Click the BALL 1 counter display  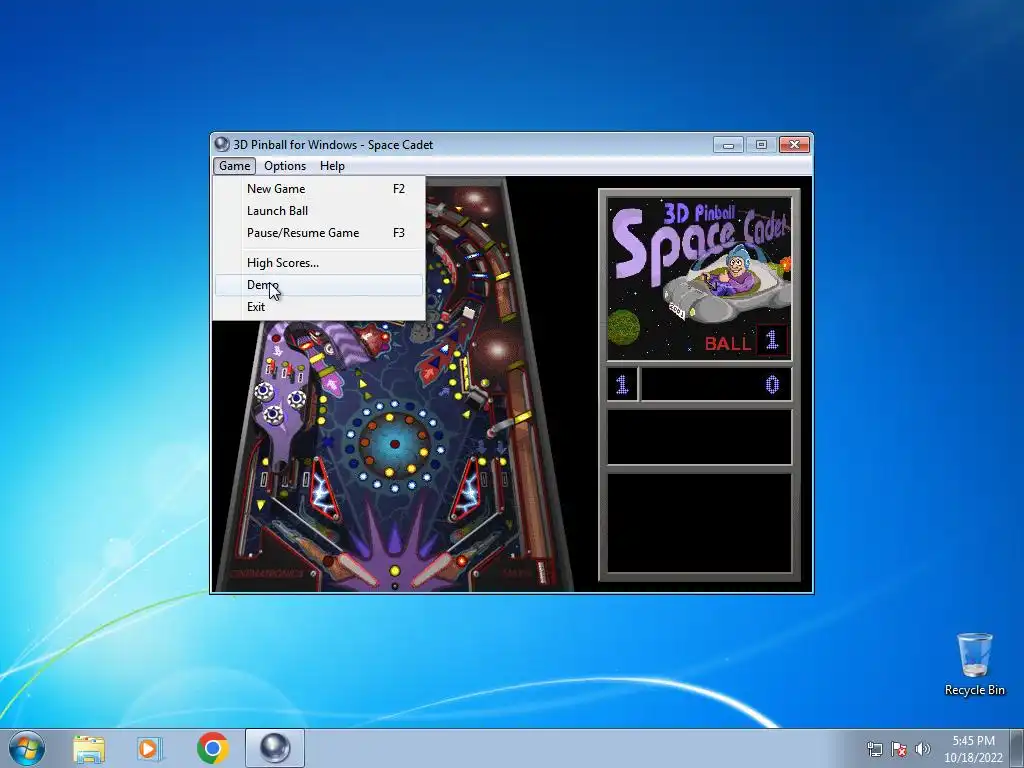[x=744, y=341]
